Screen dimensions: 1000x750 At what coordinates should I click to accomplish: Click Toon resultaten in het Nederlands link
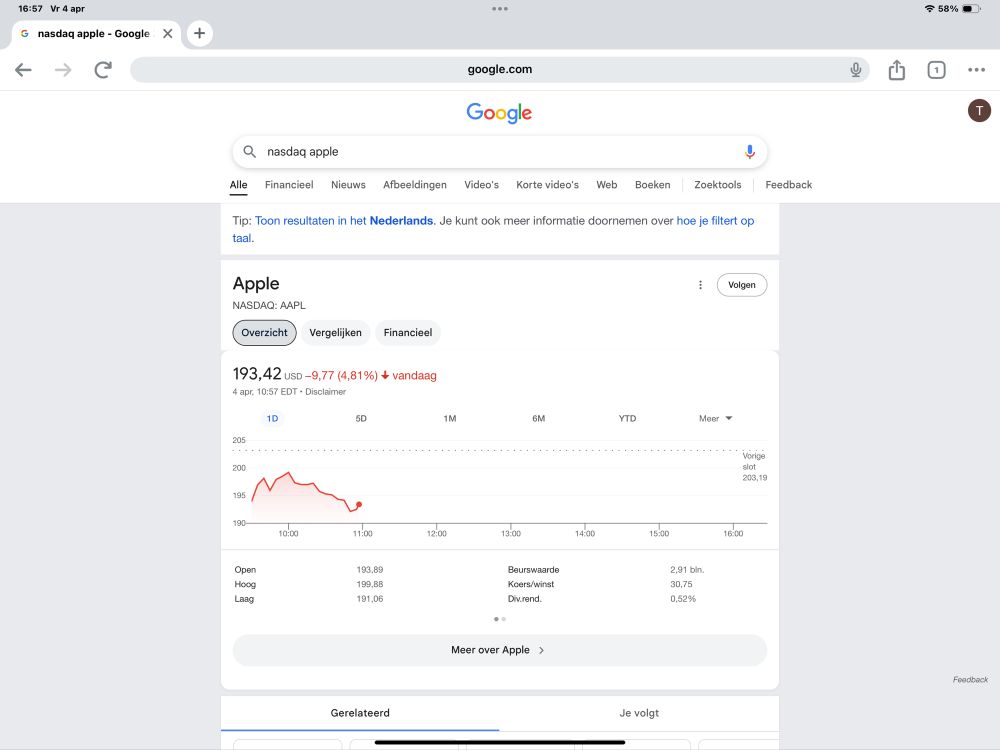click(x=344, y=221)
